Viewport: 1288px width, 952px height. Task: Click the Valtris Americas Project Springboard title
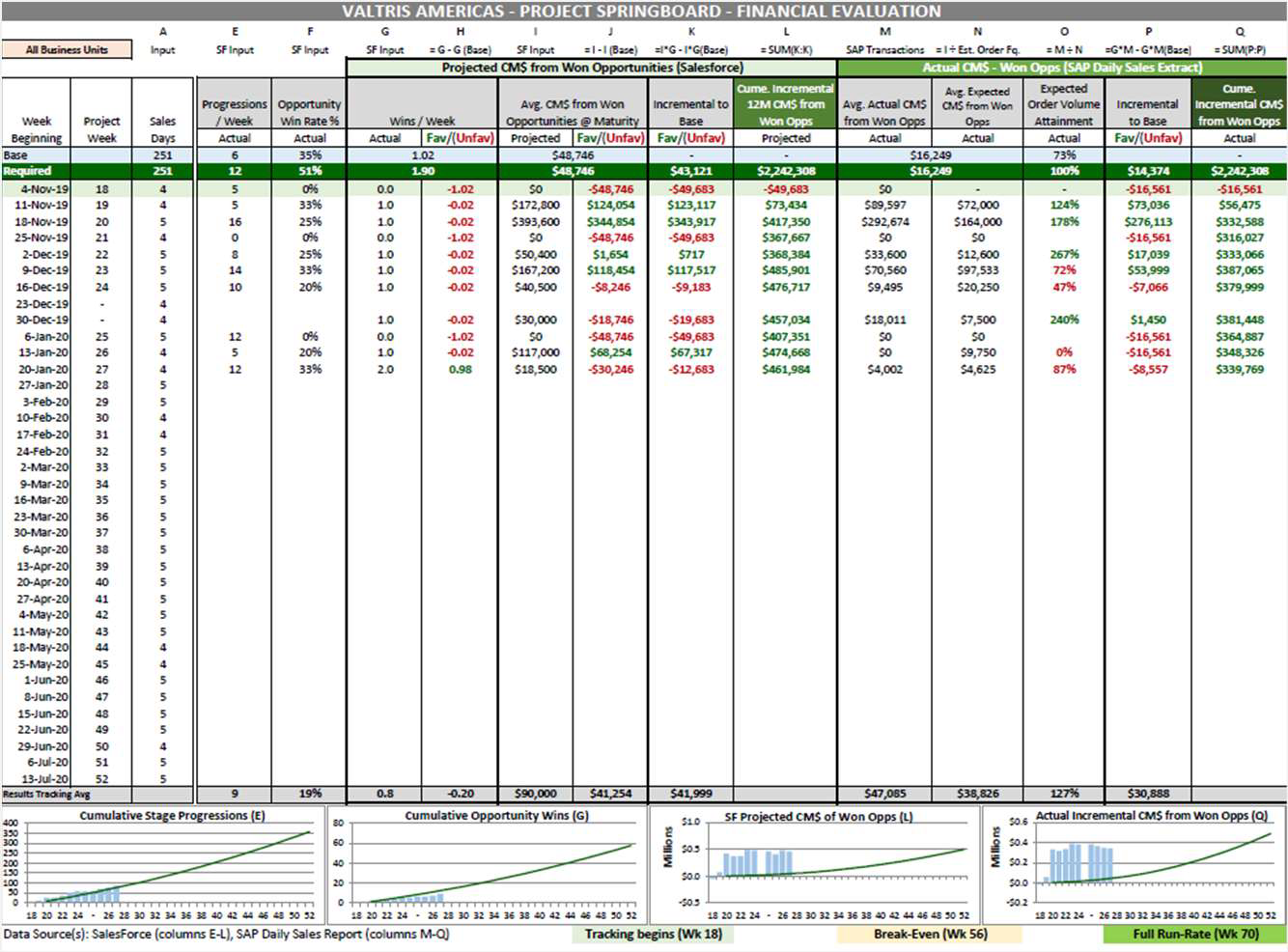coord(641,12)
